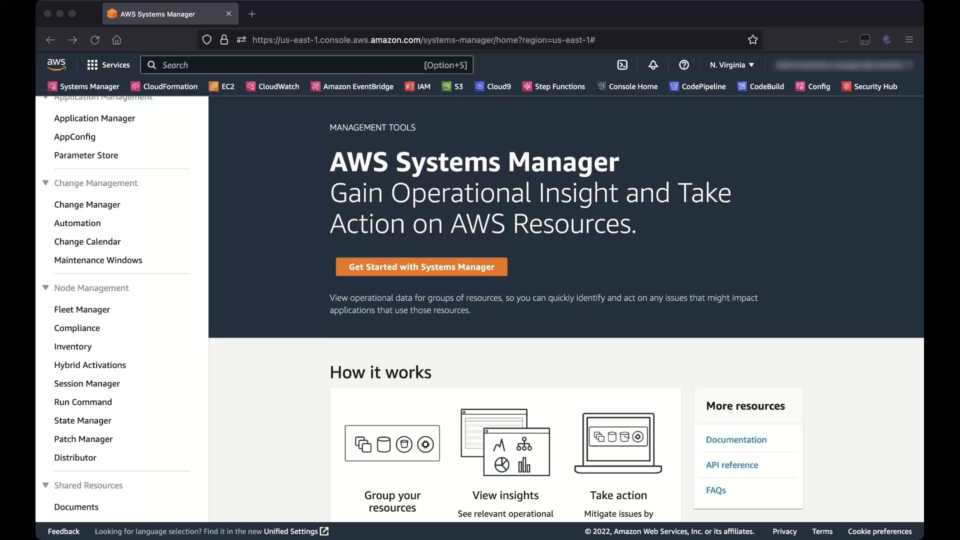Open the N. Virginia region dropdown

(x=732, y=65)
